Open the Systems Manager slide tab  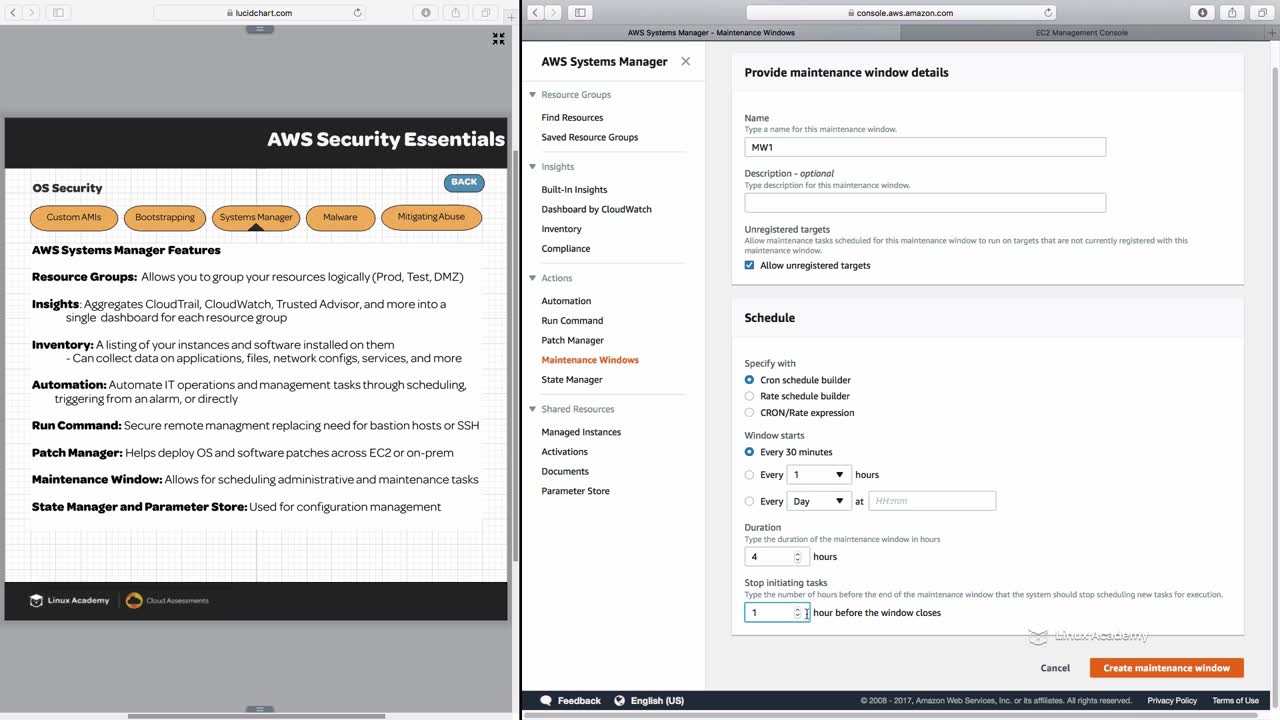click(256, 217)
